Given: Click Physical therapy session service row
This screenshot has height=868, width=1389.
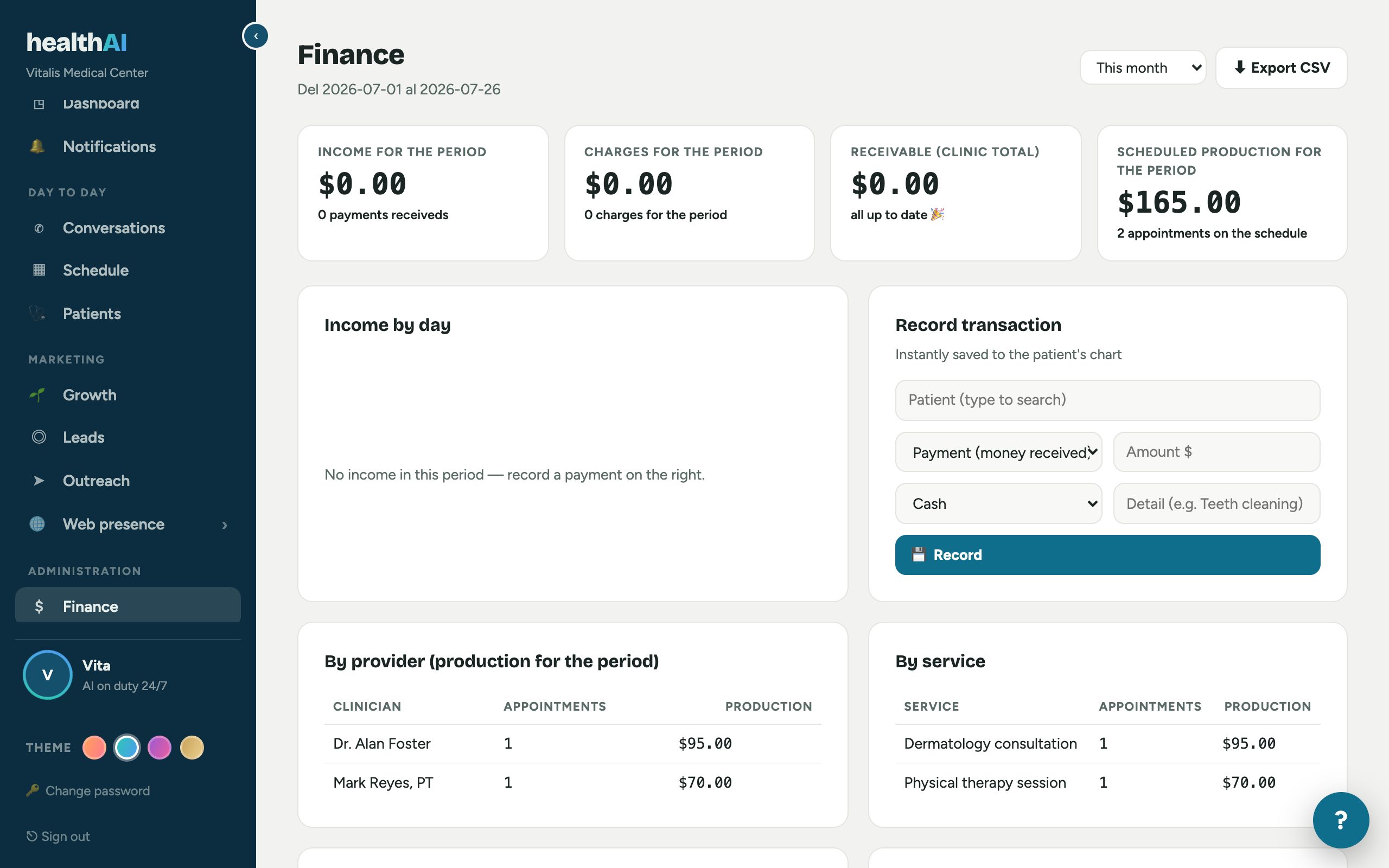Looking at the screenshot, I should [1107, 782].
